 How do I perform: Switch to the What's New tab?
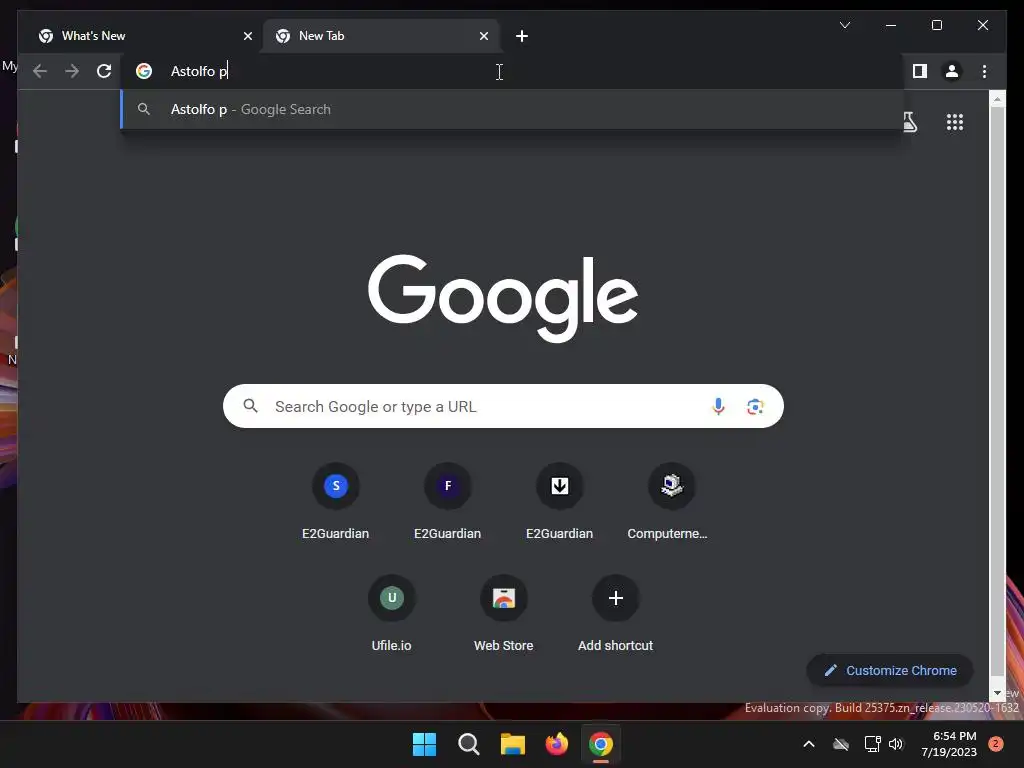coord(144,36)
